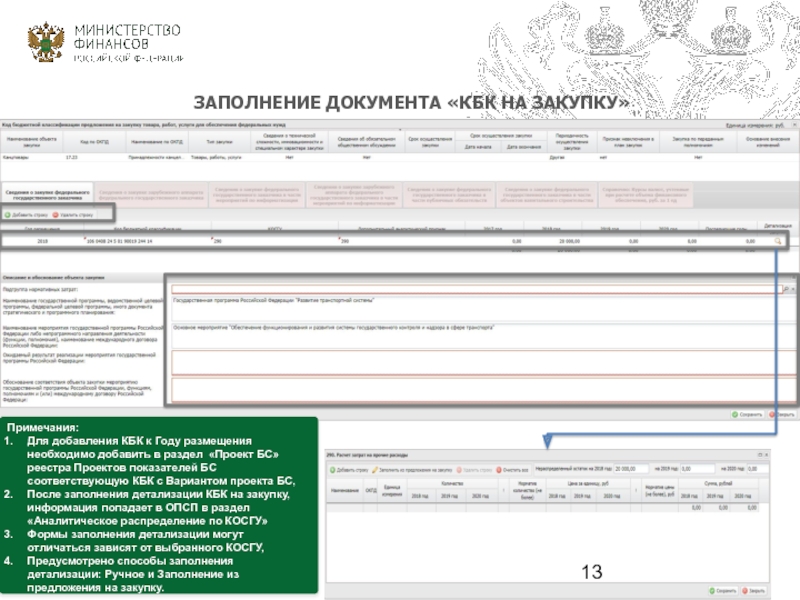Viewport: 800px width, 600px height.
Task: Click the unallocated balance field for 2018 showing 20 000,00
Action: pos(631,468)
